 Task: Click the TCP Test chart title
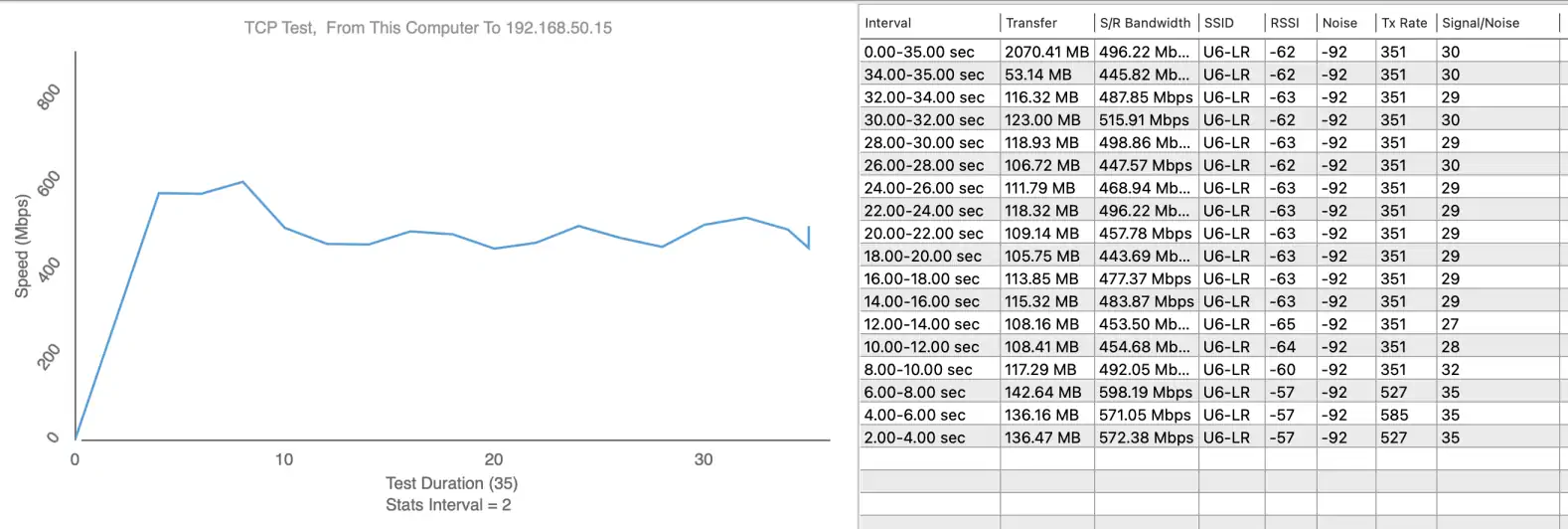428,28
